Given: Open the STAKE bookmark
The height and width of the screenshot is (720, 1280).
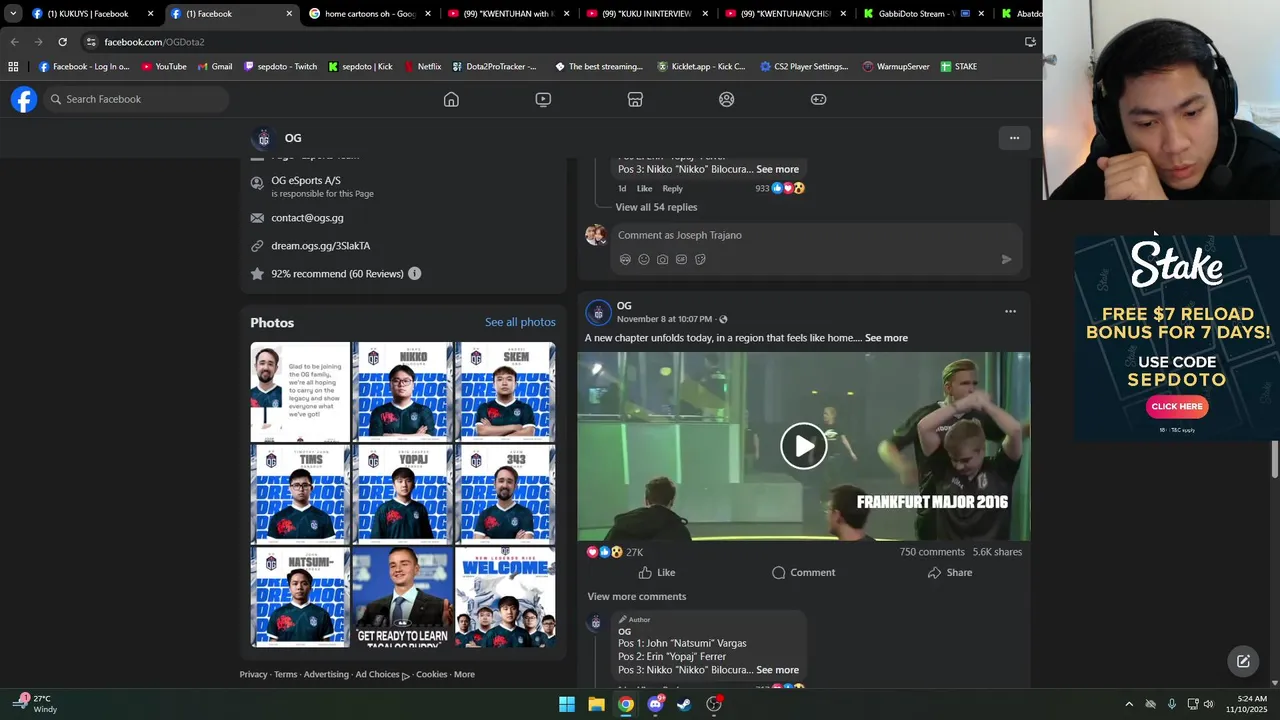Looking at the screenshot, I should click(958, 67).
